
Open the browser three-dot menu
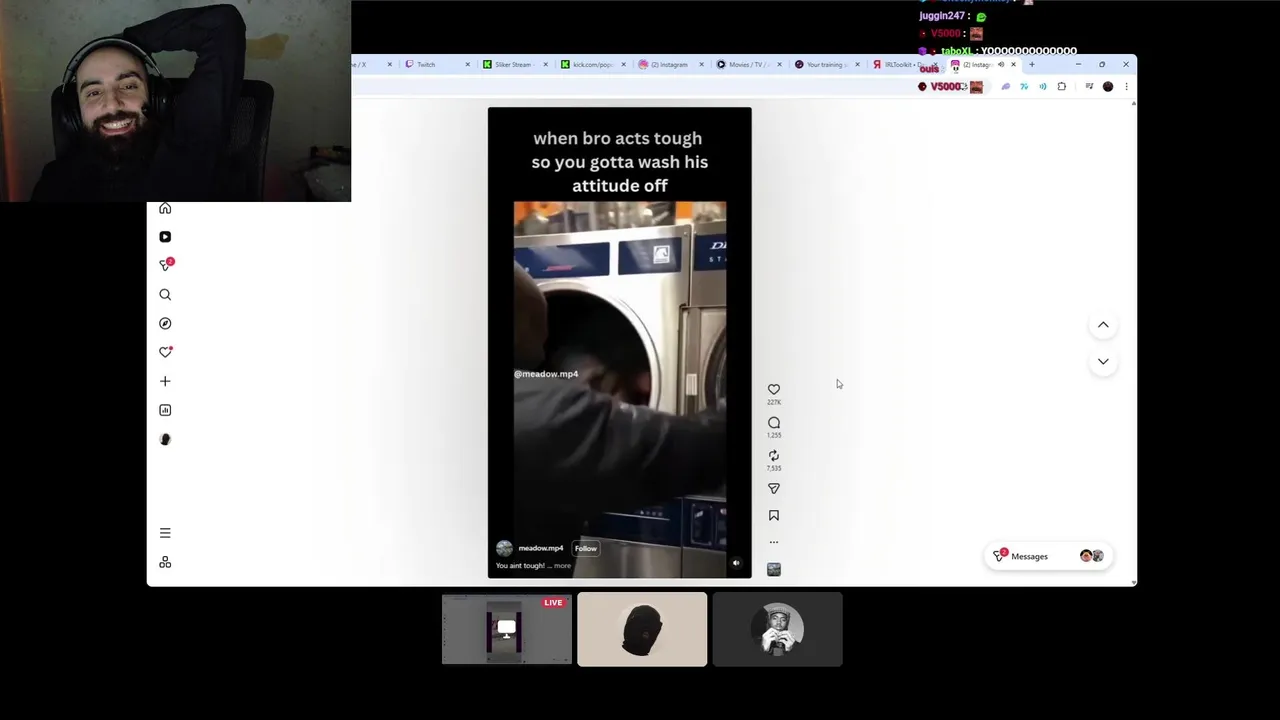click(x=1126, y=87)
